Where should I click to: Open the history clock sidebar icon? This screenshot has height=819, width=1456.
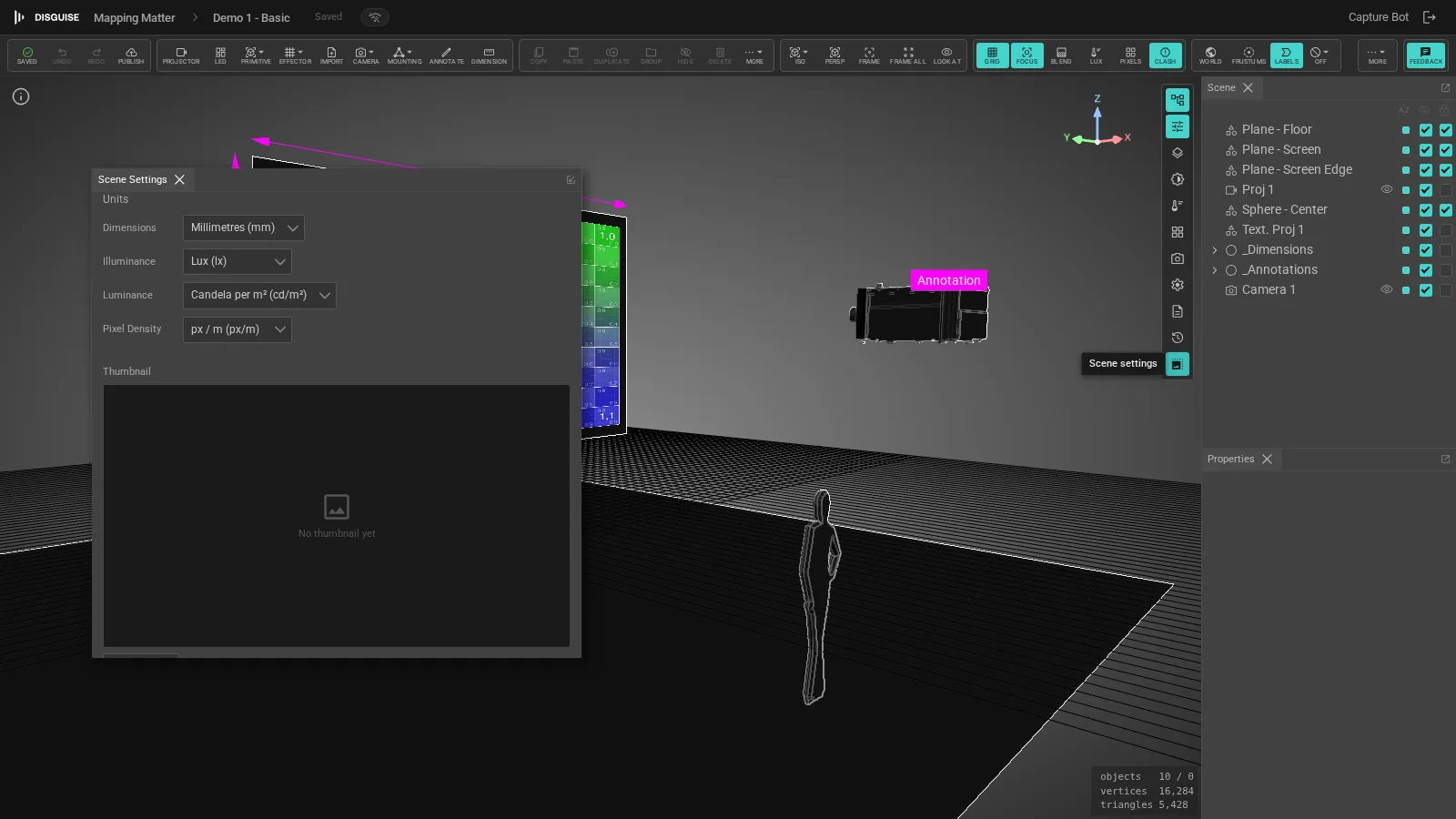click(1178, 338)
